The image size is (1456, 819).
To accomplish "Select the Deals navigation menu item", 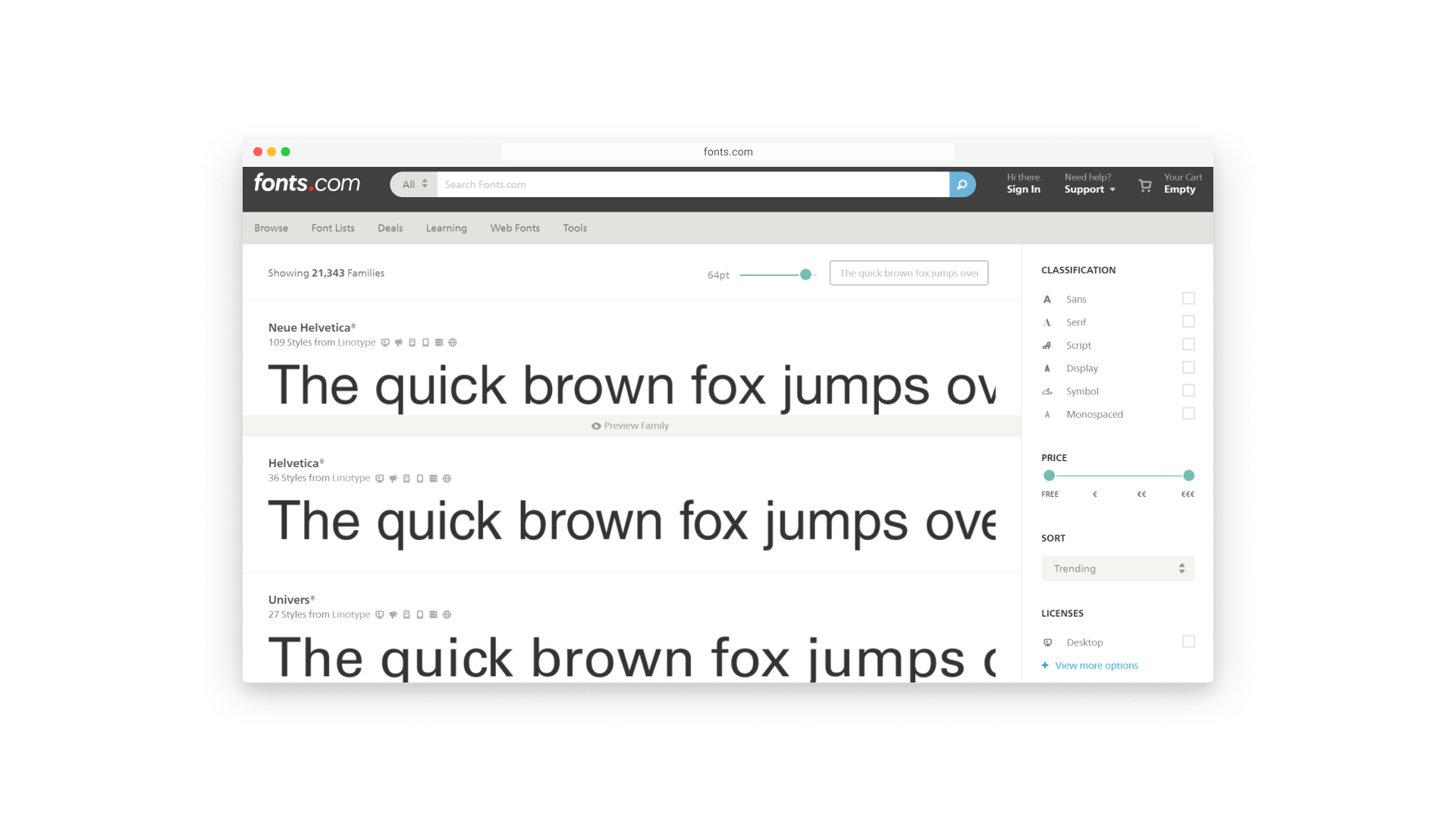I will tap(389, 228).
